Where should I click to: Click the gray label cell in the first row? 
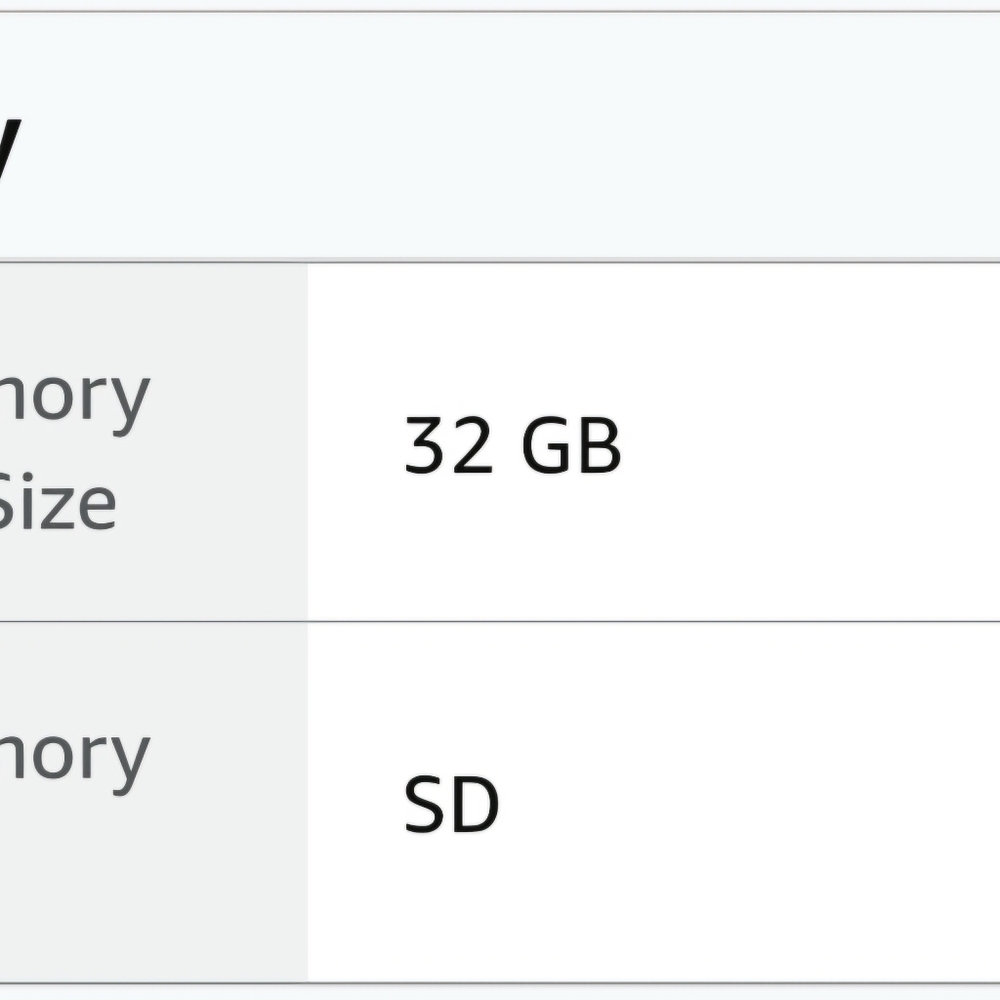154,441
